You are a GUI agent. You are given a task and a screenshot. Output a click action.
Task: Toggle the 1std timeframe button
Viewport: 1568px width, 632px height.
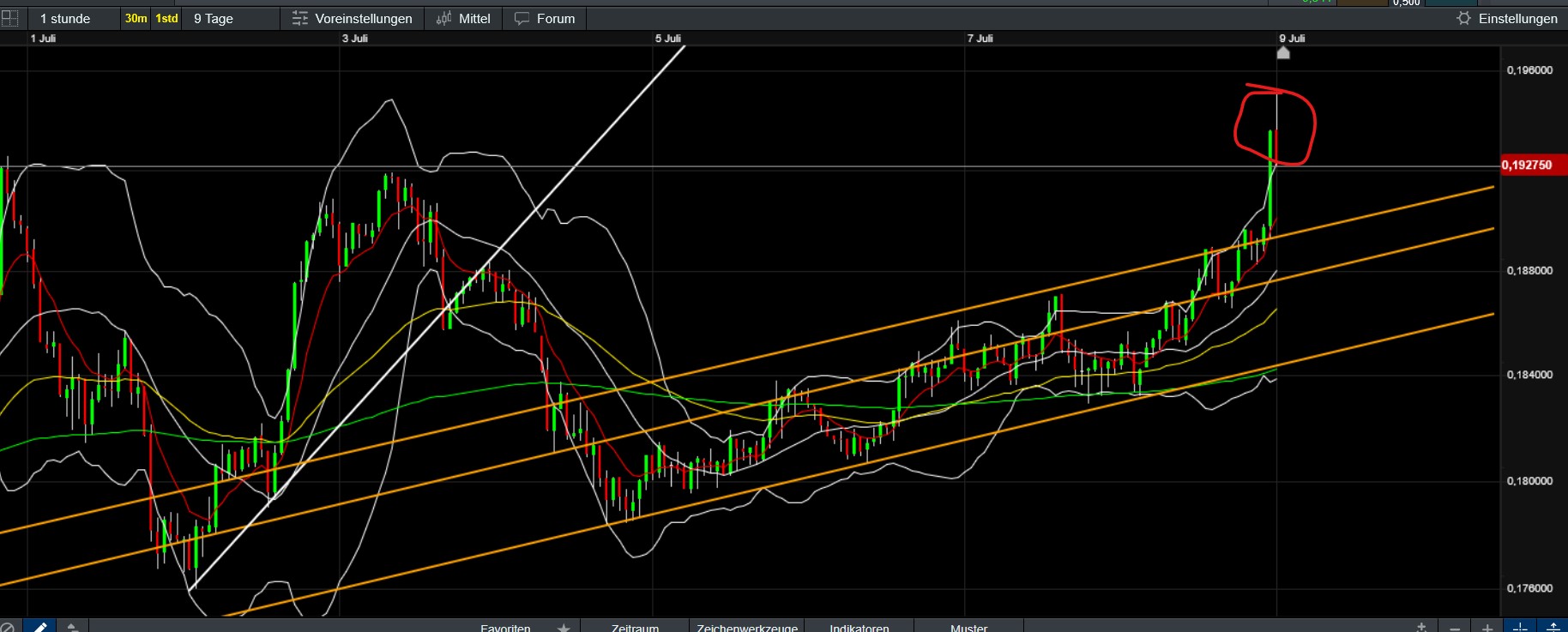[166, 18]
